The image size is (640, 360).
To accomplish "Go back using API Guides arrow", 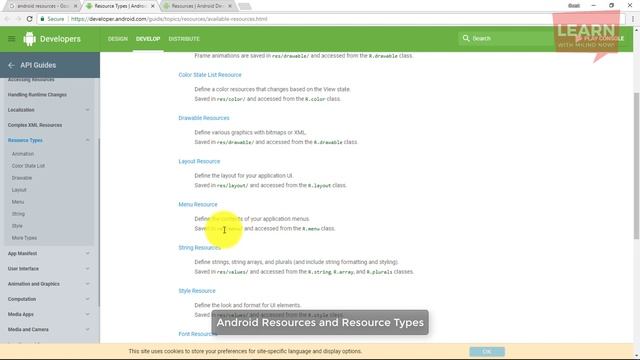I will tap(11, 65).
